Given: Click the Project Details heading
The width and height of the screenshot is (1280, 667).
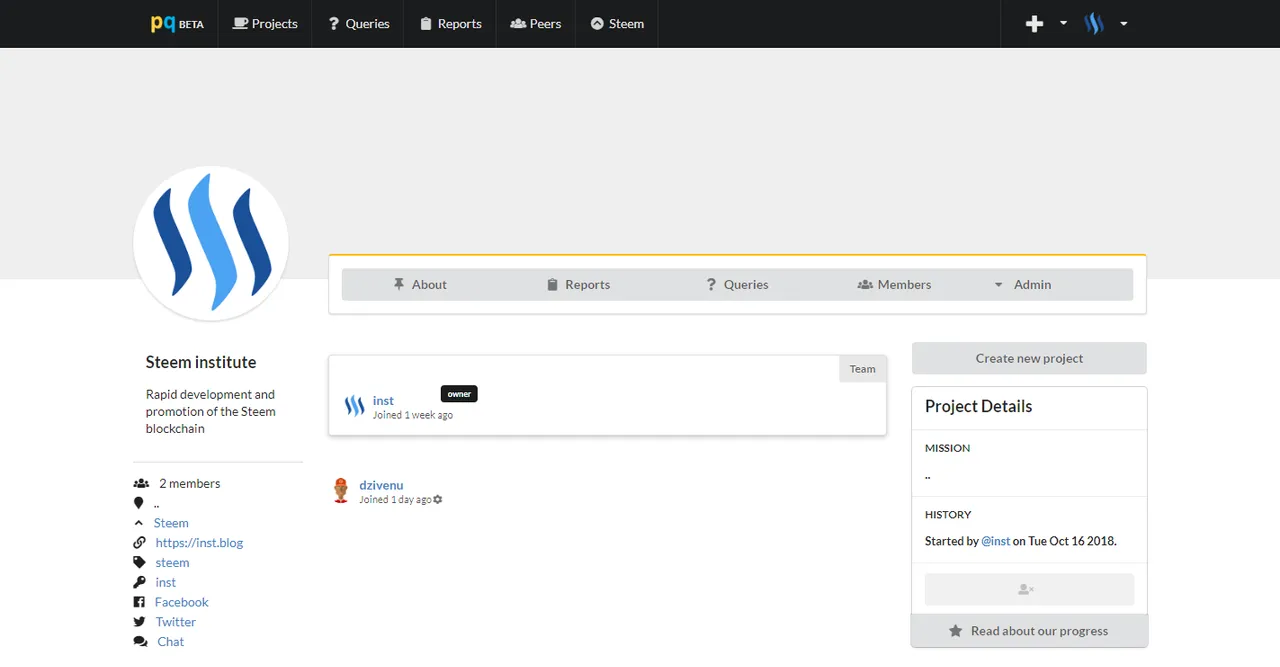Looking at the screenshot, I should click(978, 406).
